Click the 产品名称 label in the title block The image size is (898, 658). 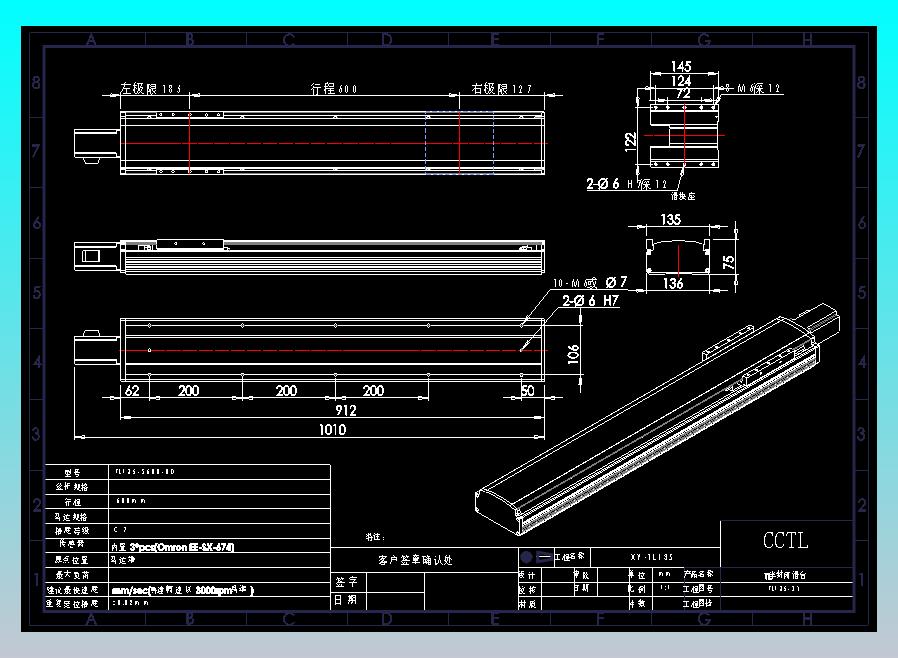click(698, 573)
